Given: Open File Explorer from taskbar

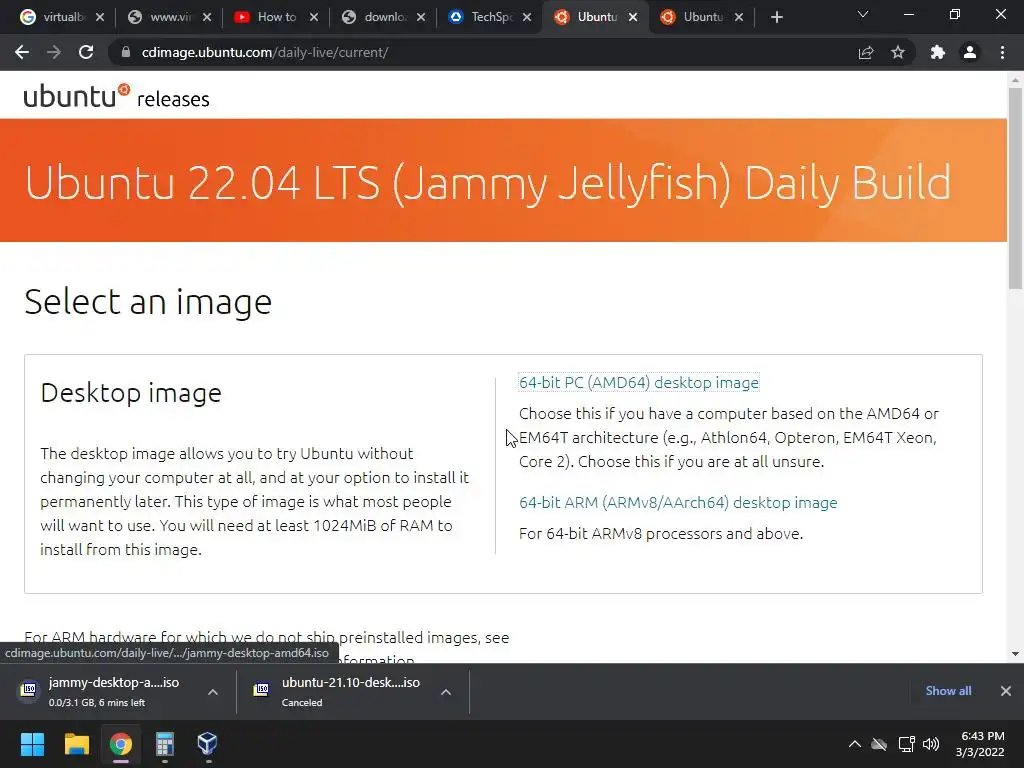Looking at the screenshot, I should (76, 744).
